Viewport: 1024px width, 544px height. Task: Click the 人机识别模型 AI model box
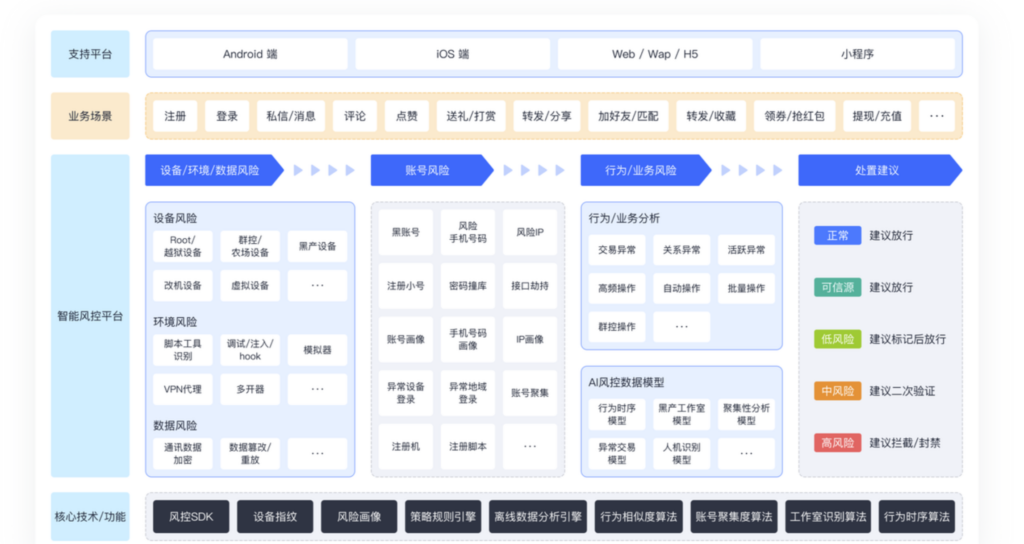681,453
